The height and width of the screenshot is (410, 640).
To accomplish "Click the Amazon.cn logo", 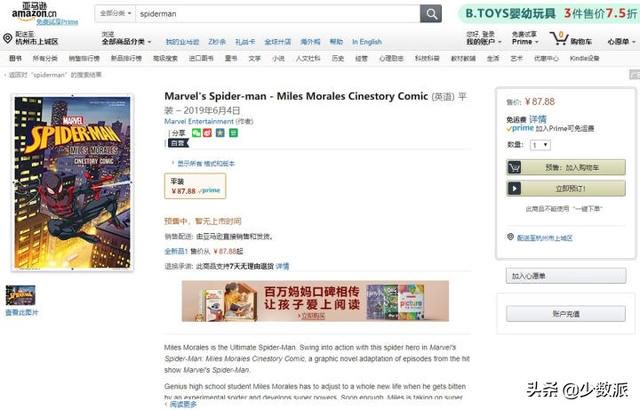I will pos(34,11).
